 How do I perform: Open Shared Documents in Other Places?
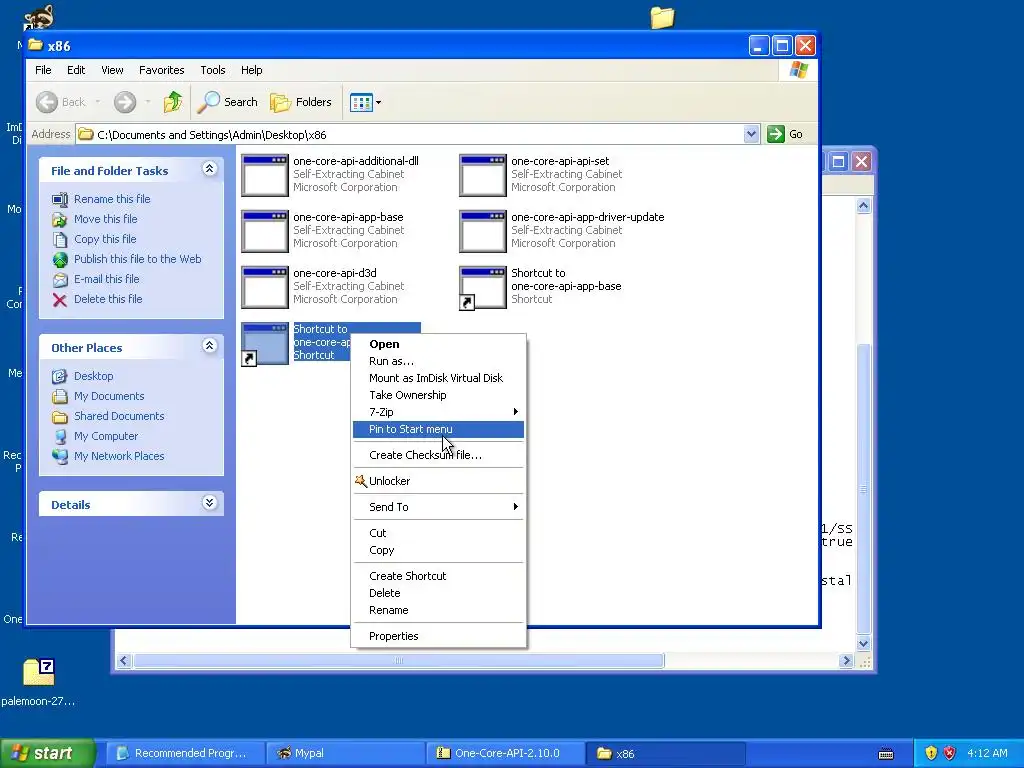[119, 416]
